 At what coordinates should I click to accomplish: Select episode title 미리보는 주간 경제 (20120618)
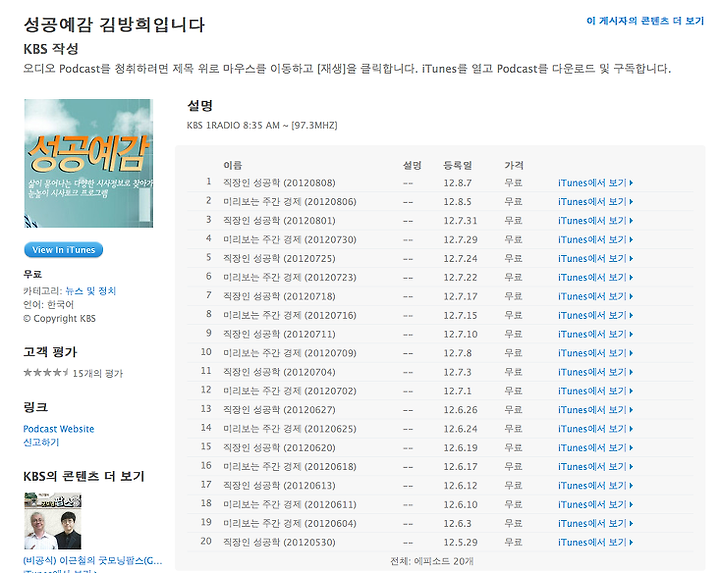(290, 466)
